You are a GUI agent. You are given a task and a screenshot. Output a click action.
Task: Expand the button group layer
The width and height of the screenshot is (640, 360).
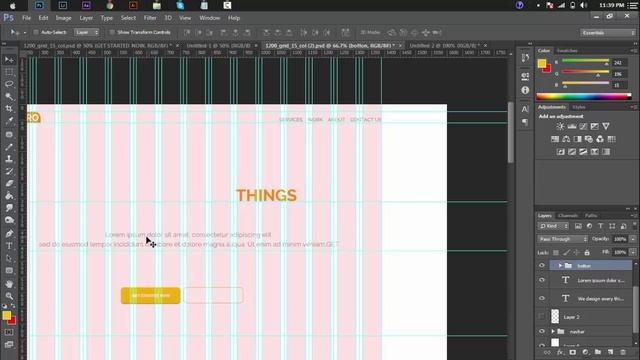pyautogui.click(x=560, y=266)
